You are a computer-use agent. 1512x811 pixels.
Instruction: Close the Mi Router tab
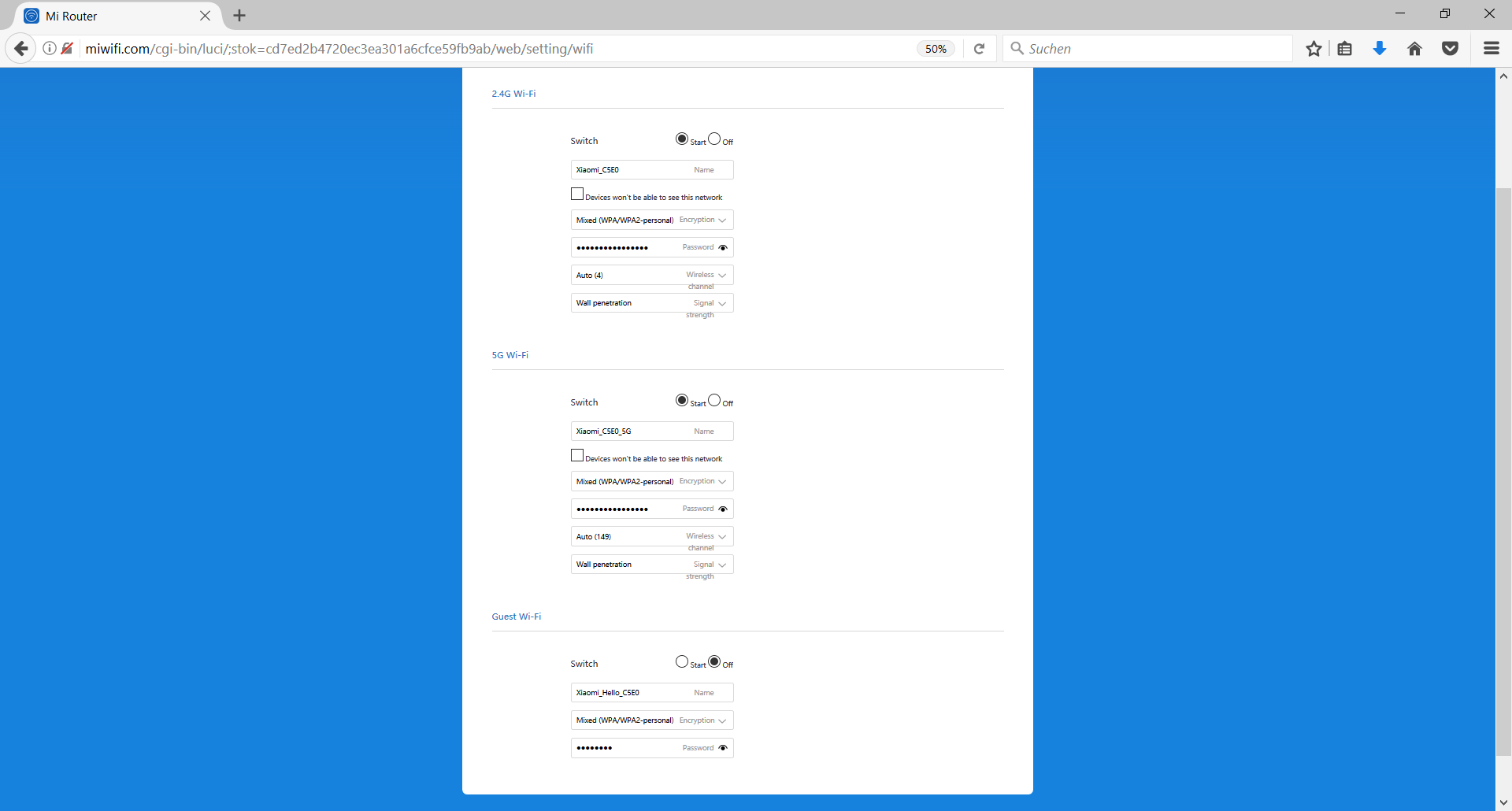[205, 16]
